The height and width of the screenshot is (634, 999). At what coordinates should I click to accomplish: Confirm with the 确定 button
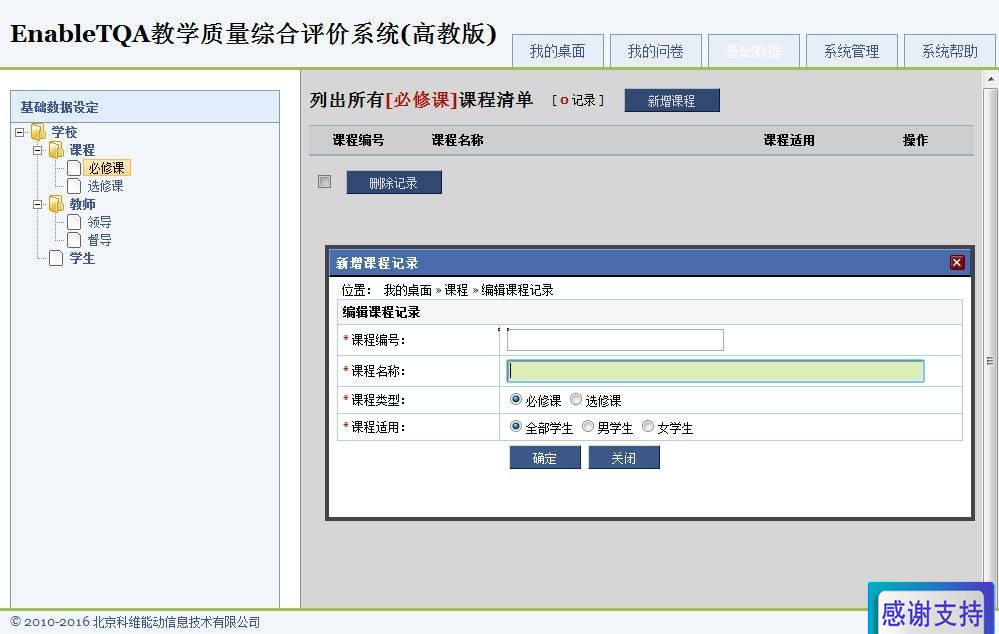click(x=545, y=457)
